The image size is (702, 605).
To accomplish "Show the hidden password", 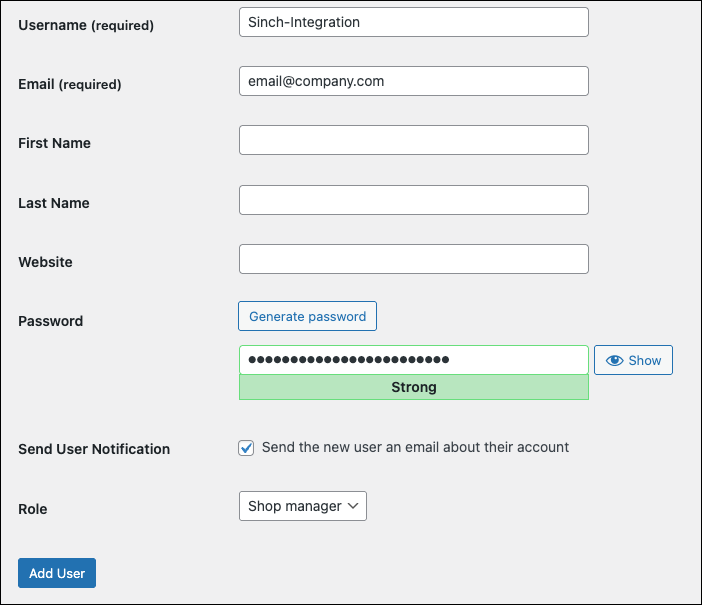I will 633,360.
